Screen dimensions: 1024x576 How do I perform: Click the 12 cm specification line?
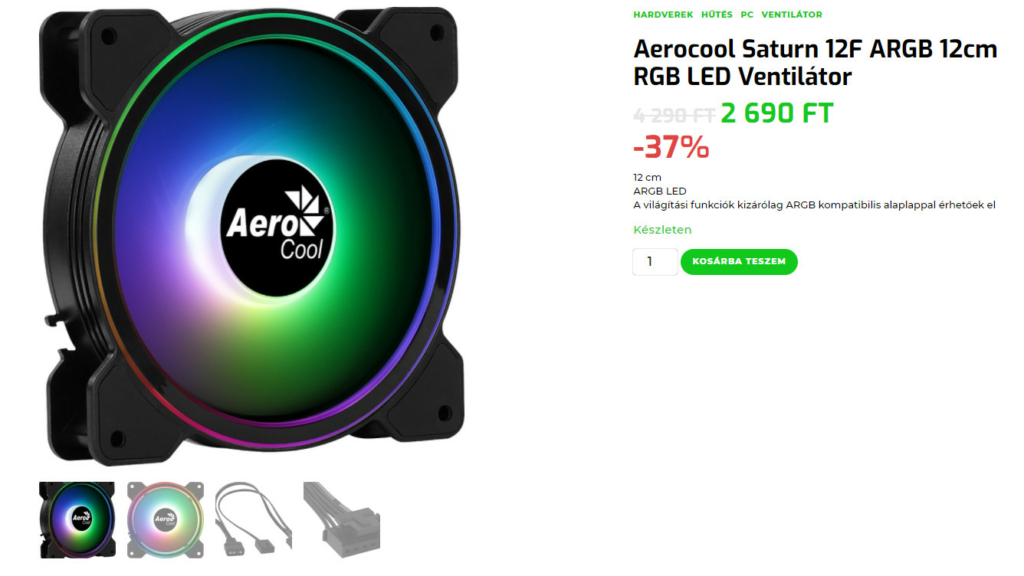647,178
